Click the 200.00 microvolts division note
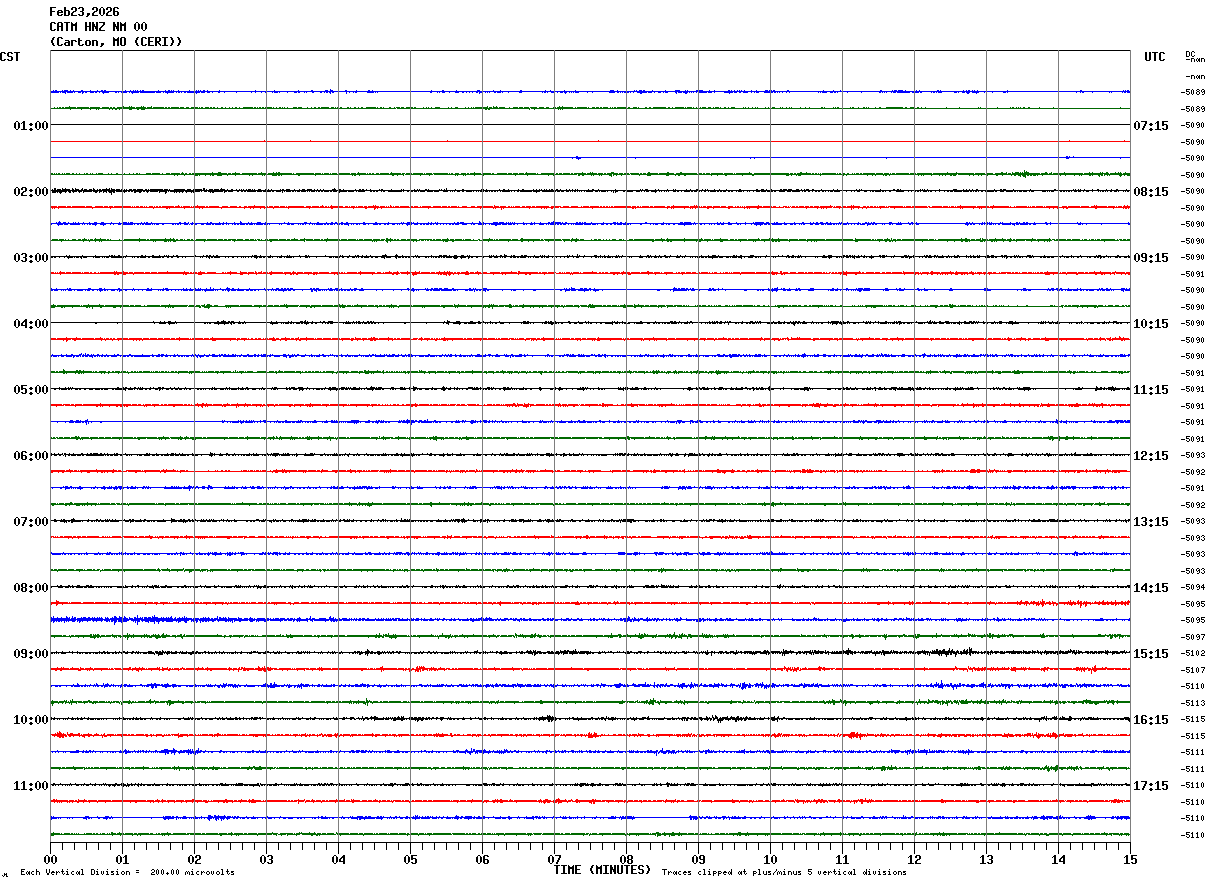This screenshot has height=886, width=1210. [127, 873]
